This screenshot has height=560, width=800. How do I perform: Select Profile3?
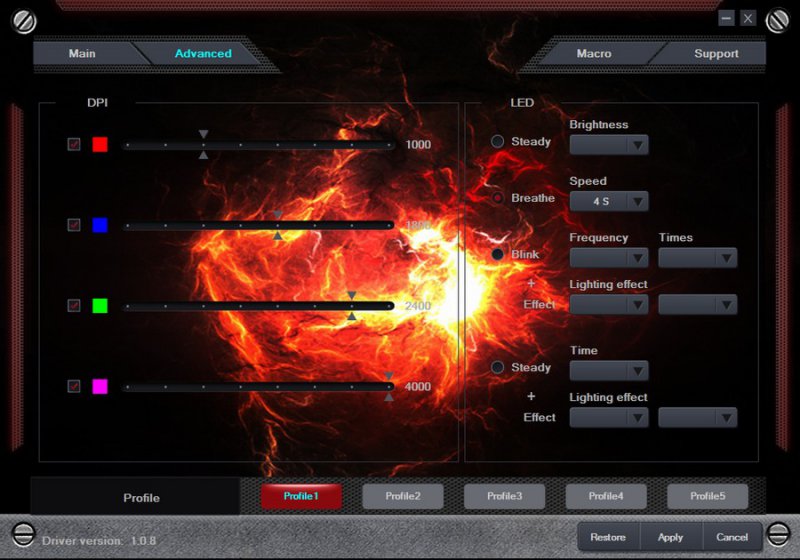[505, 496]
